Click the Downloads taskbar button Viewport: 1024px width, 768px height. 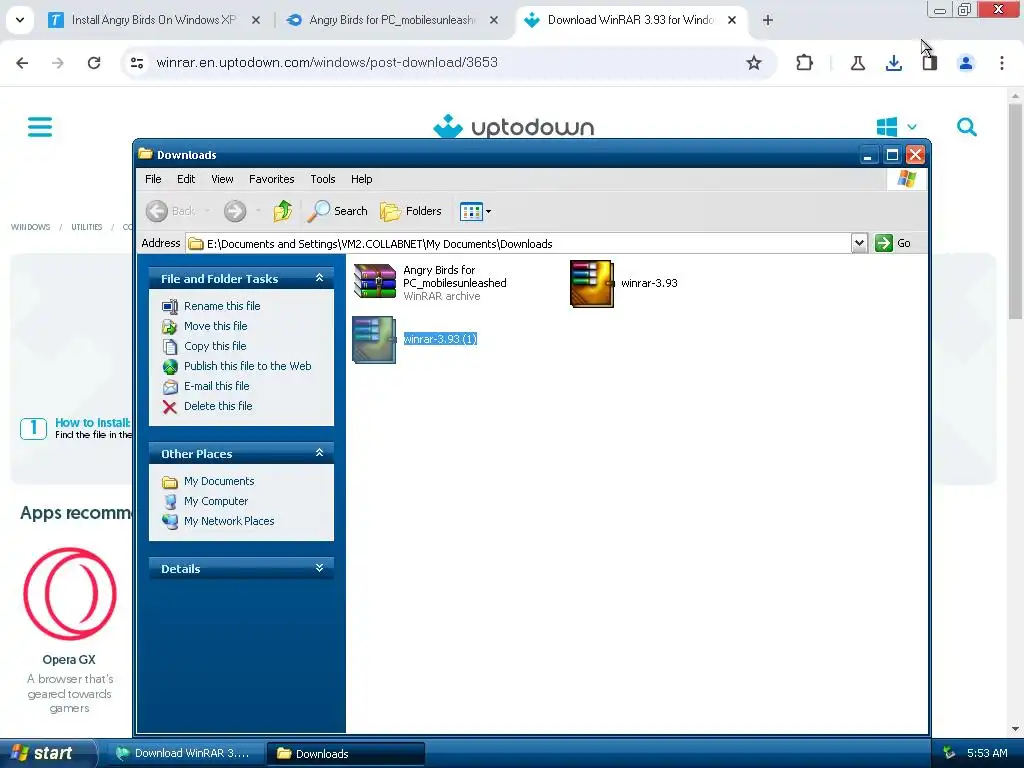[345, 753]
